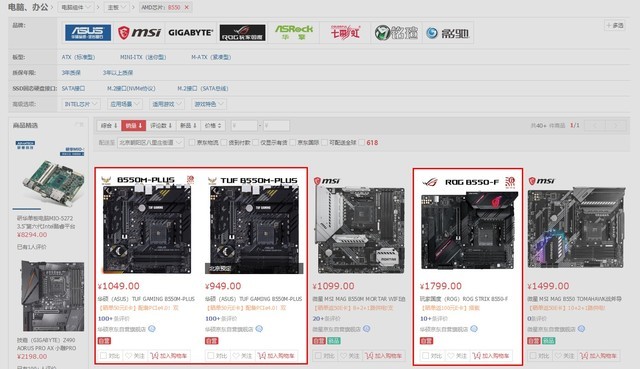The height and width of the screenshot is (369, 640).
Task: Enable the 618 promotion checkbox
Action: click(362, 142)
